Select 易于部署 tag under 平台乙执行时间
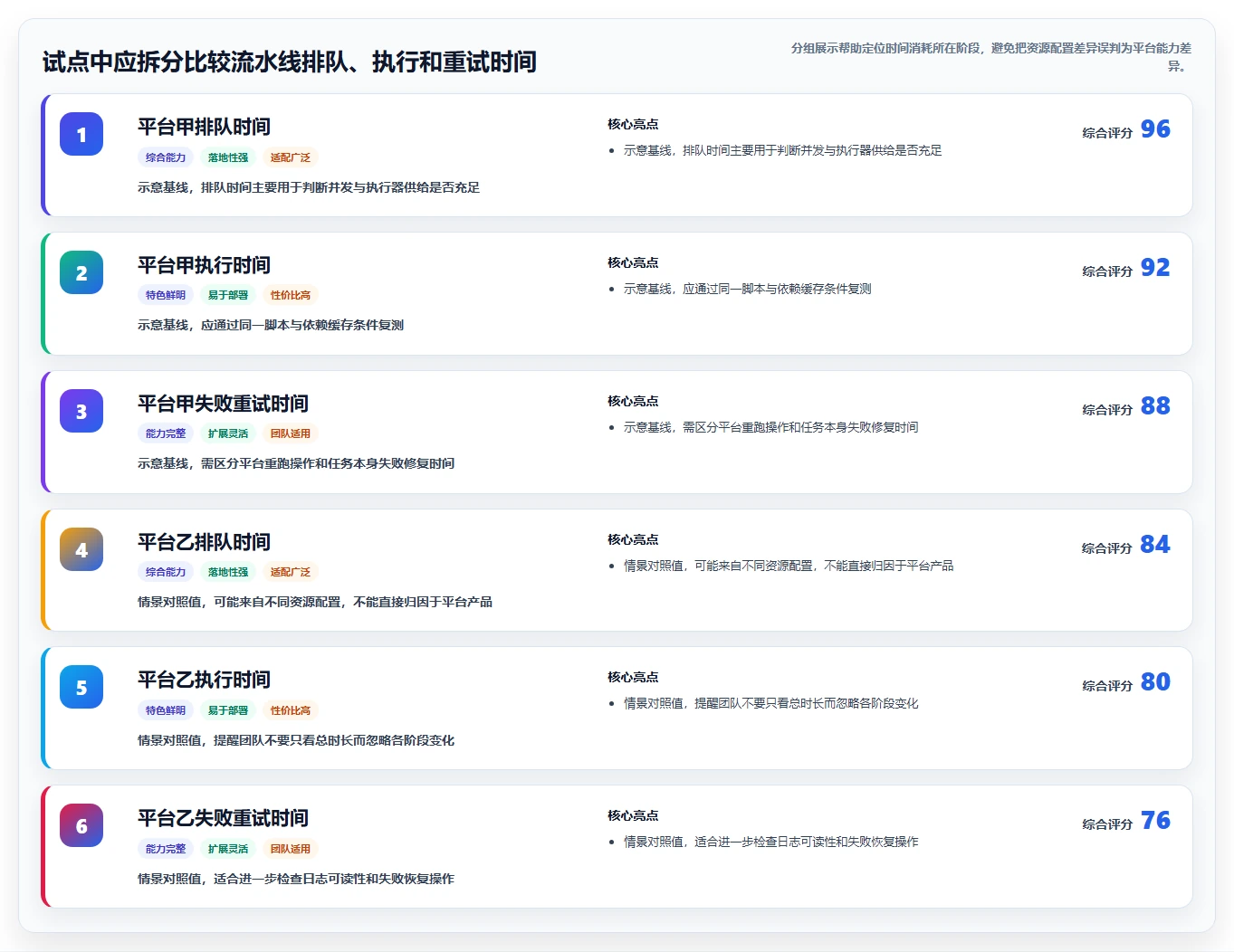Viewport: 1234px width, 952px height. pos(228,710)
